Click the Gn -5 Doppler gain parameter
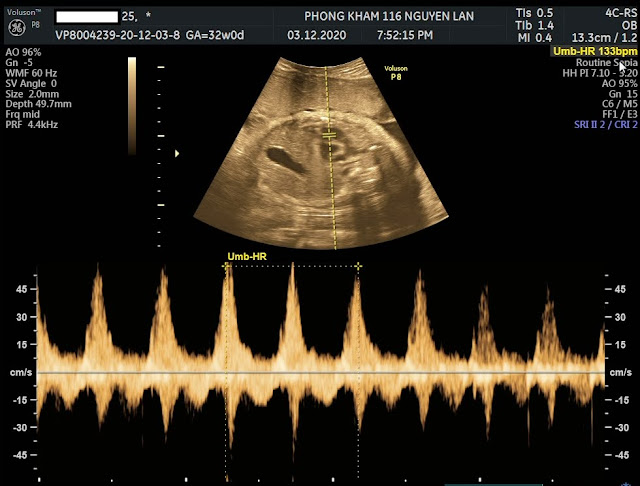640x486 pixels. click(x=19, y=63)
